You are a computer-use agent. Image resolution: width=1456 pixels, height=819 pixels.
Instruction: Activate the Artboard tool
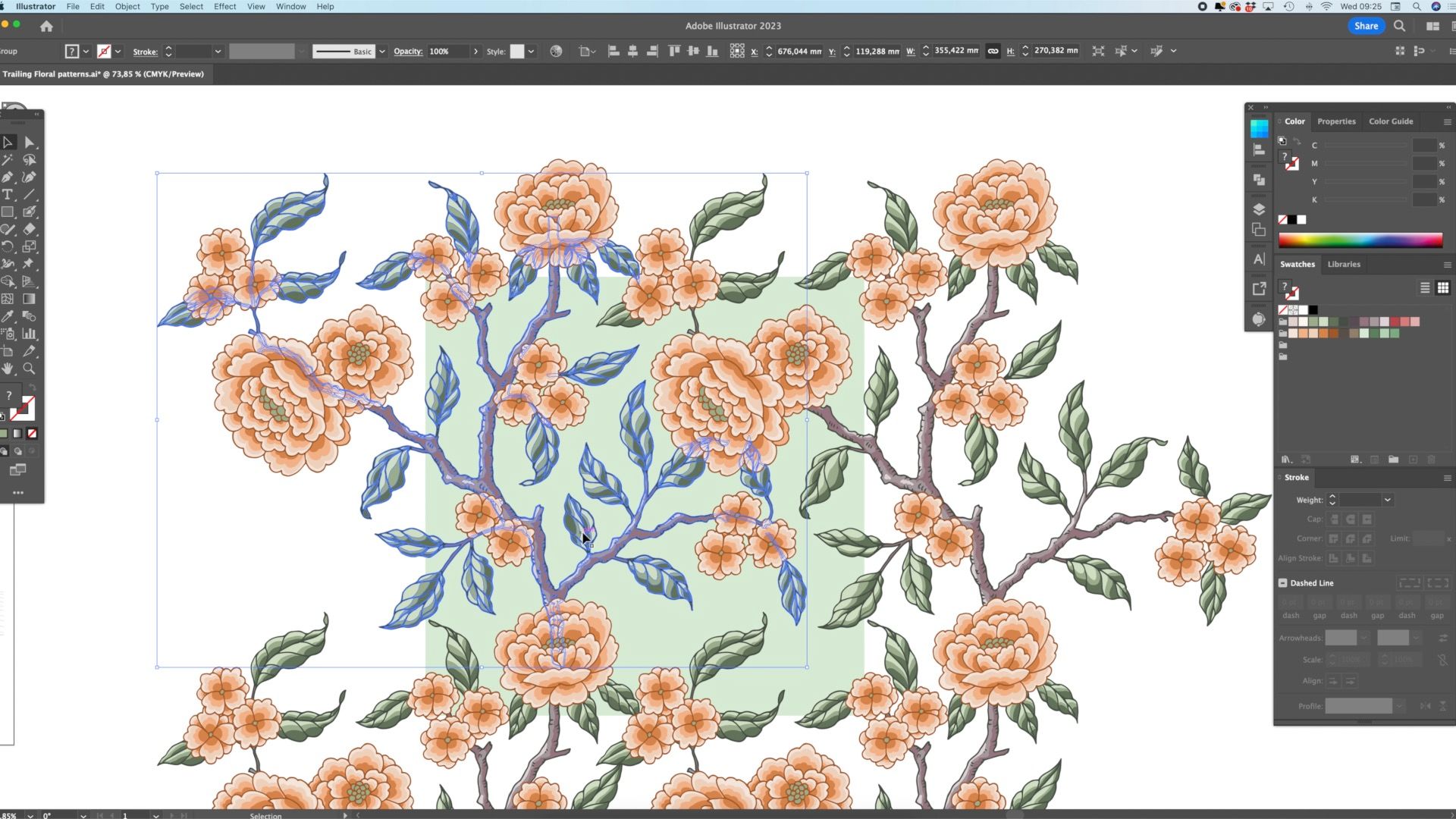point(8,351)
